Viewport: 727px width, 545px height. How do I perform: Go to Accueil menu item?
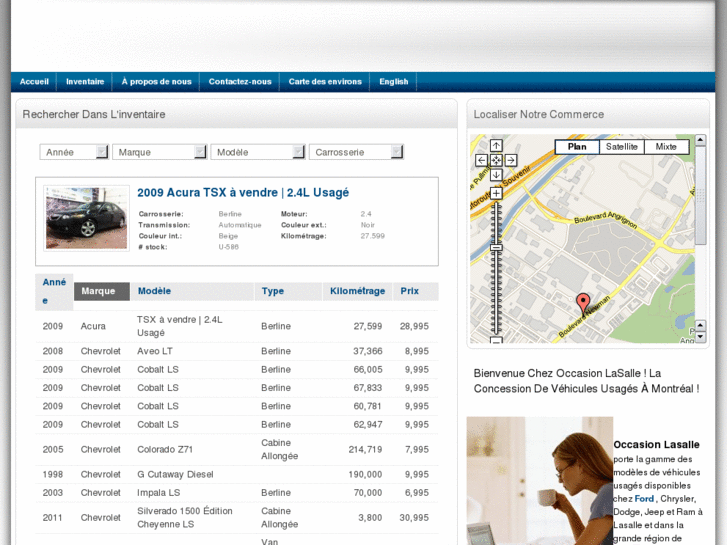click(x=34, y=82)
